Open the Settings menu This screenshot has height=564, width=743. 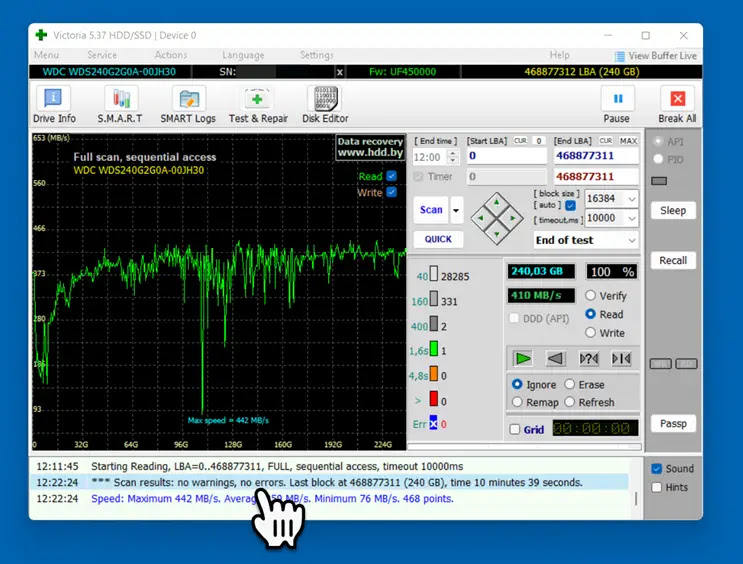(x=317, y=55)
